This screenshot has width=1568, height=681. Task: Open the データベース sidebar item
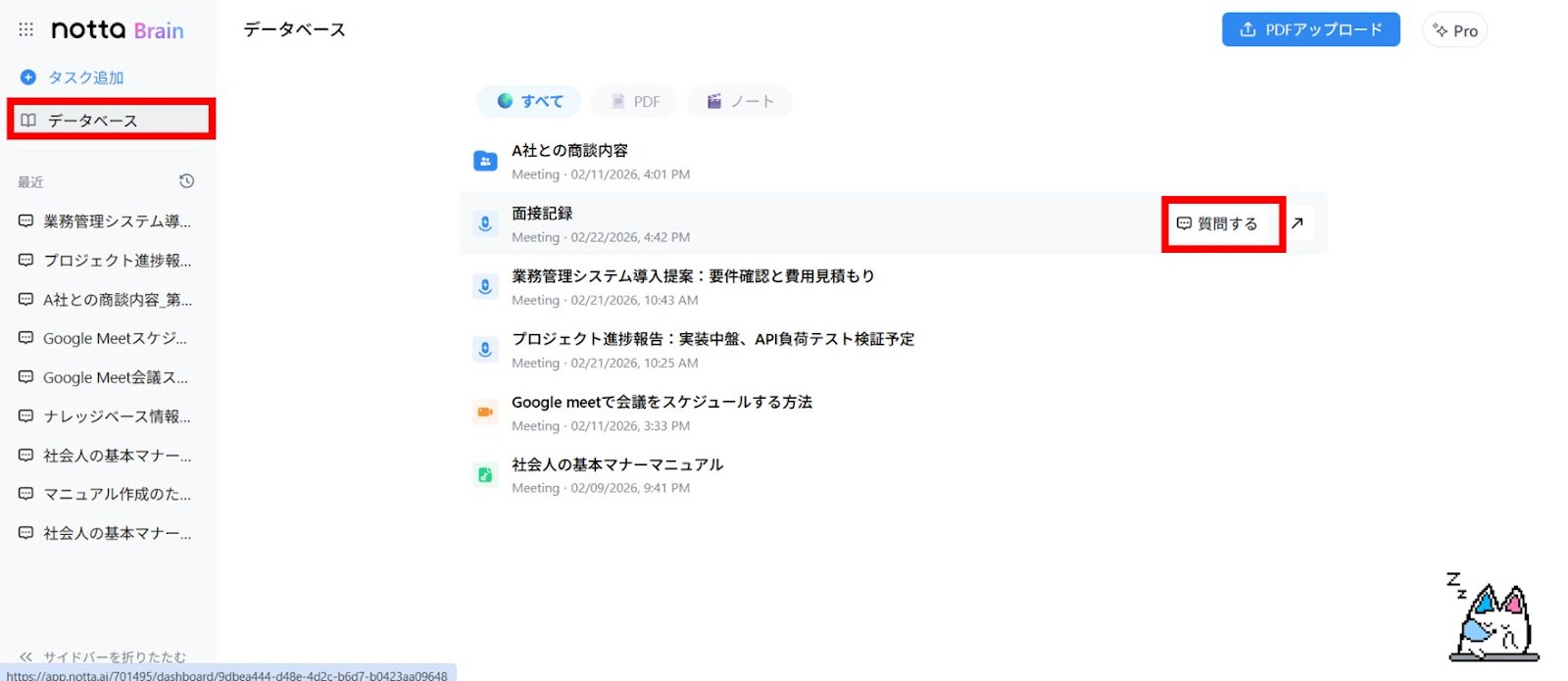pyautogui.click(x=111, y=120)
